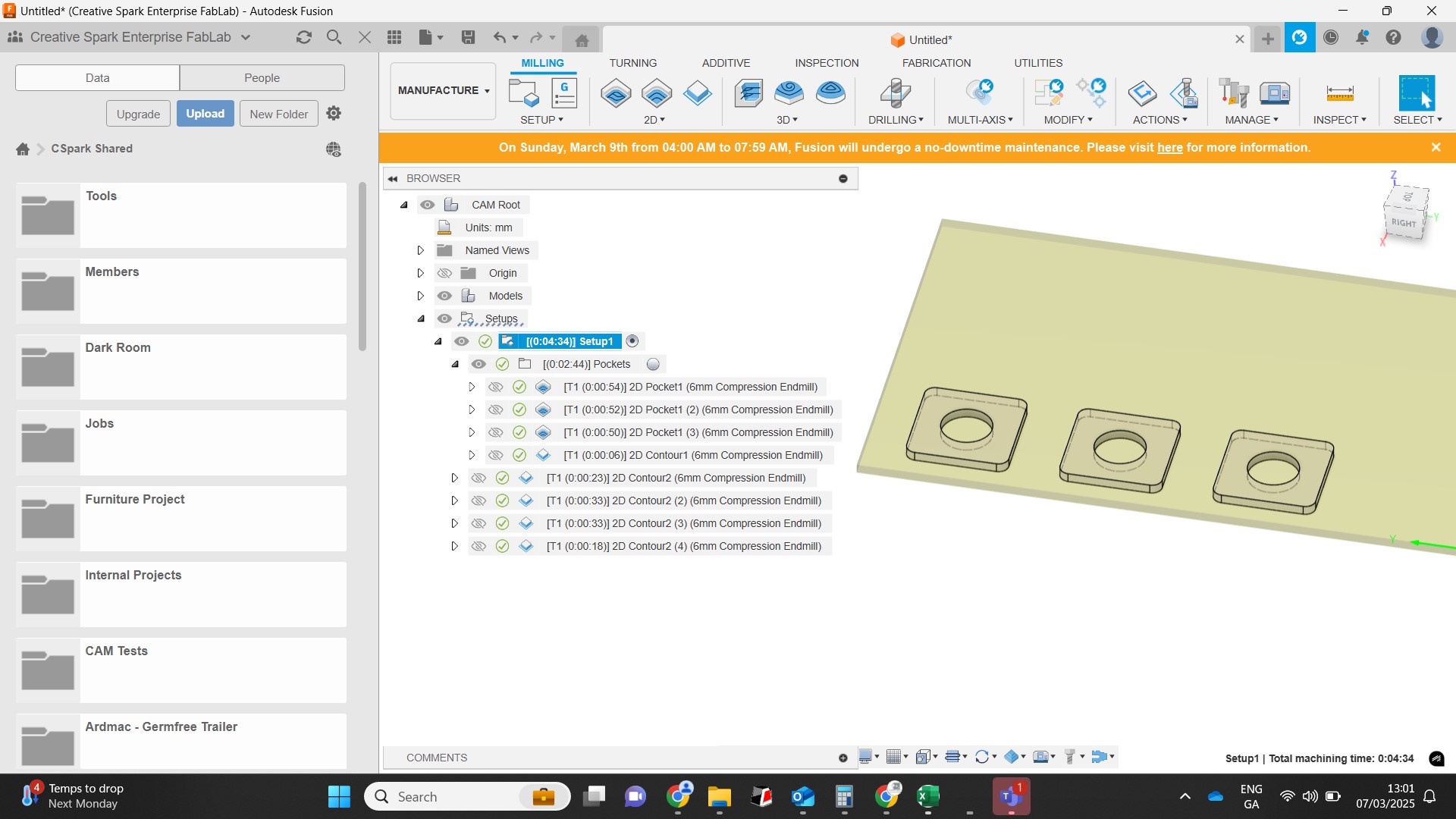Image resolution: width=1456 pixels, height=819 pixels.
Task: Expand the 2D Contour2 (3) operation
Action: coord(455,523)
